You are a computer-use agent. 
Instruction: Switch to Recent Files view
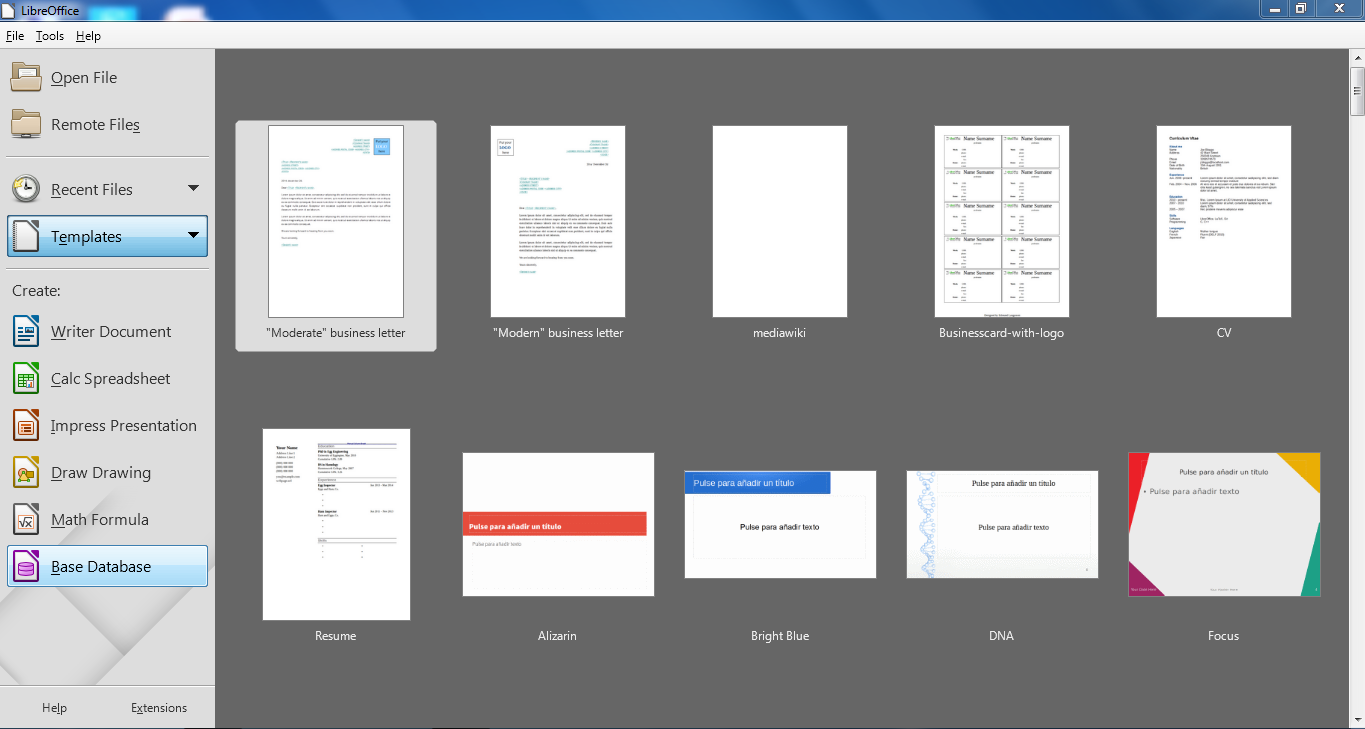point(92,189)
